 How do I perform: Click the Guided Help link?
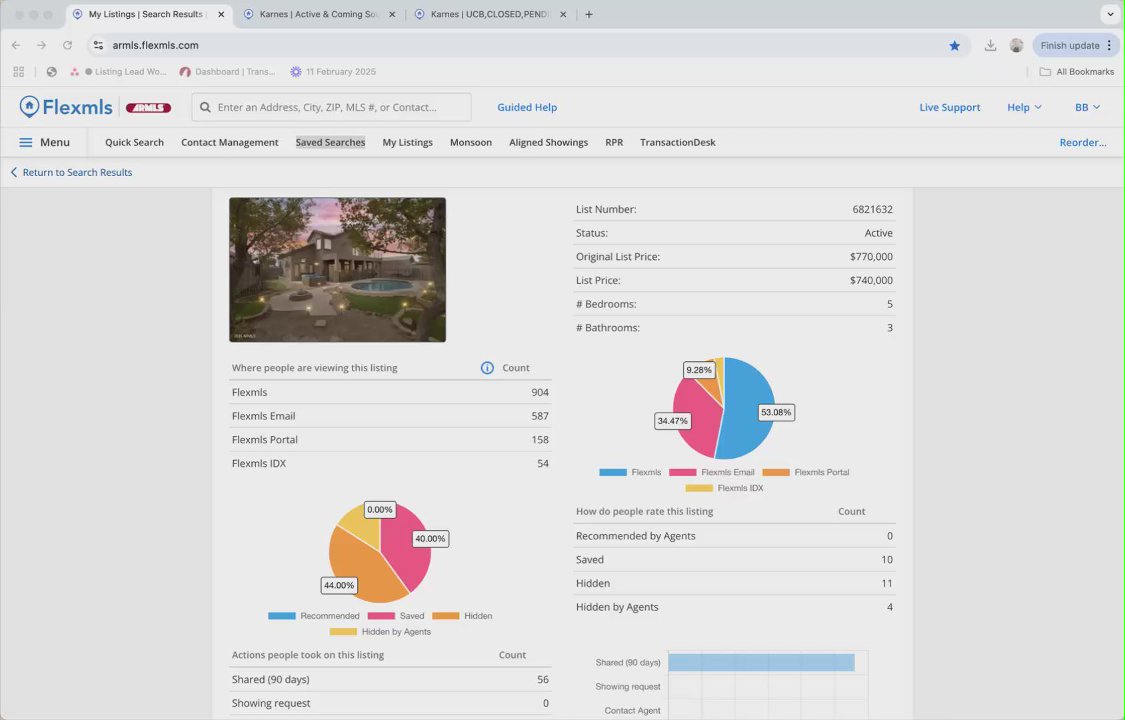(527, 107)
